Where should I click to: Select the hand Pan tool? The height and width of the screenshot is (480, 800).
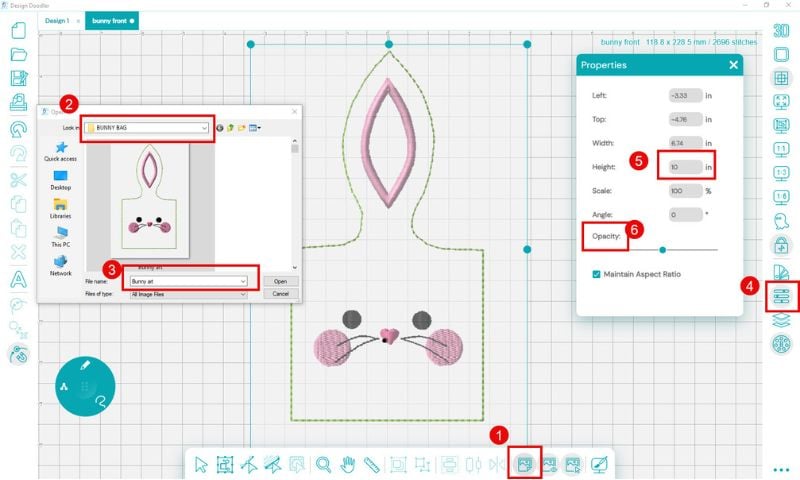[x=347, y=464]
